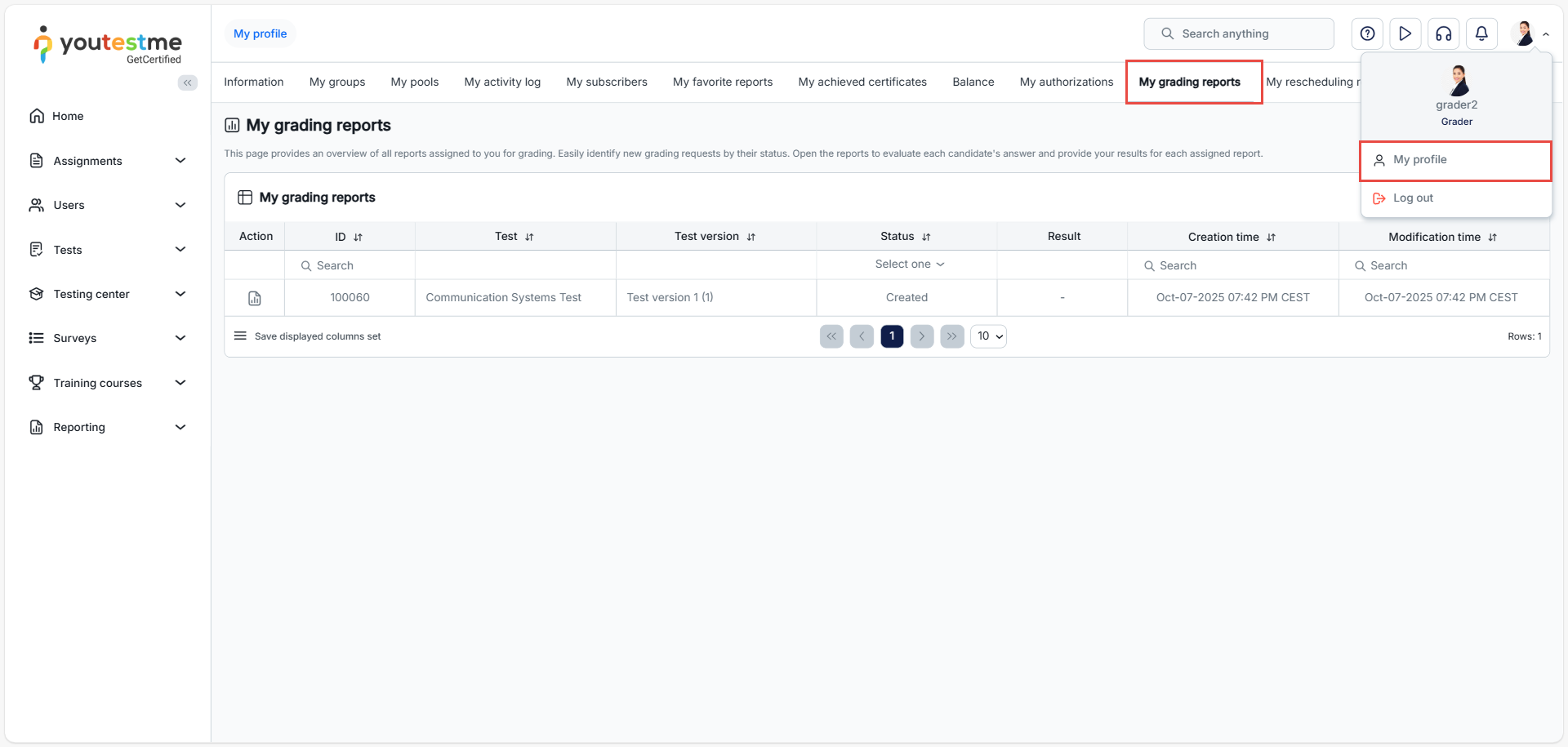
Task: Collapse the sidebar with double-arrow icon
Action: point(188,82)
